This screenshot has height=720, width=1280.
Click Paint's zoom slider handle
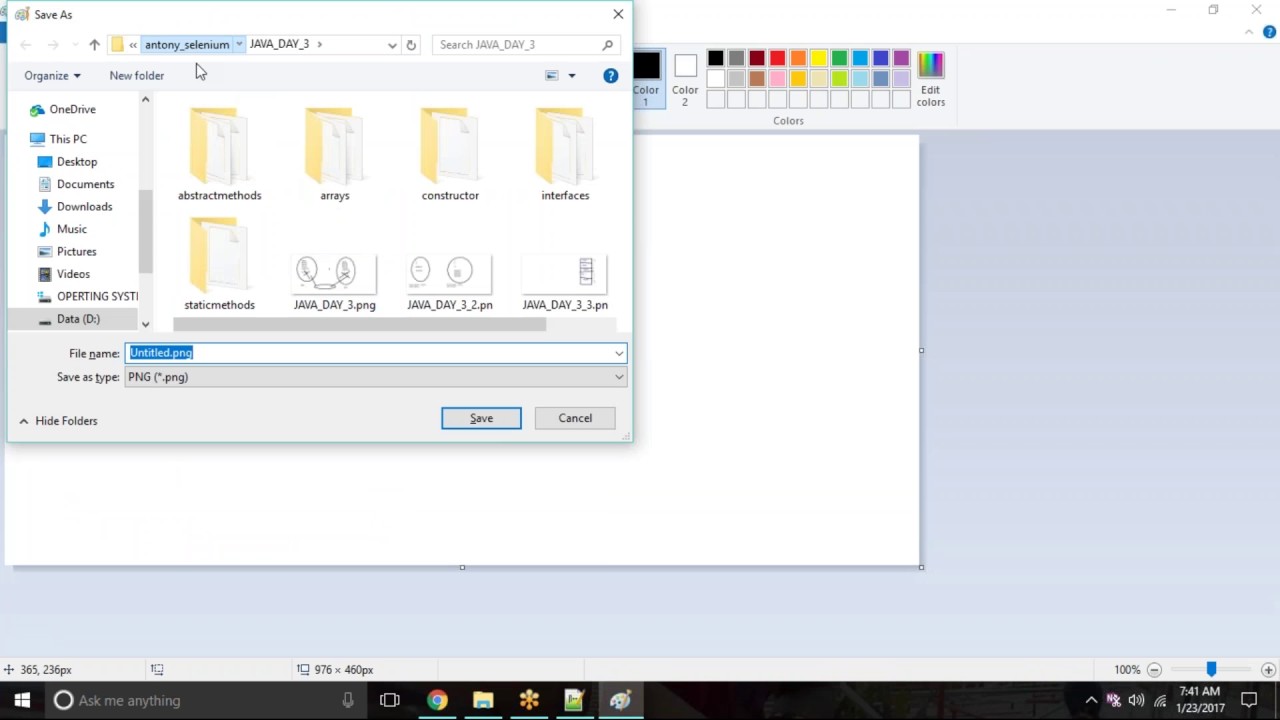1211,669
